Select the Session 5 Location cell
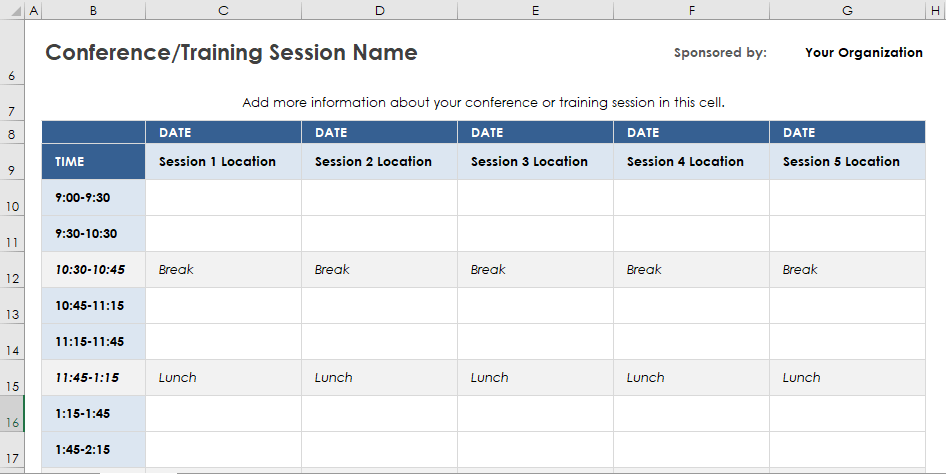This screenshot has width=946, height=474. point(847,162)
